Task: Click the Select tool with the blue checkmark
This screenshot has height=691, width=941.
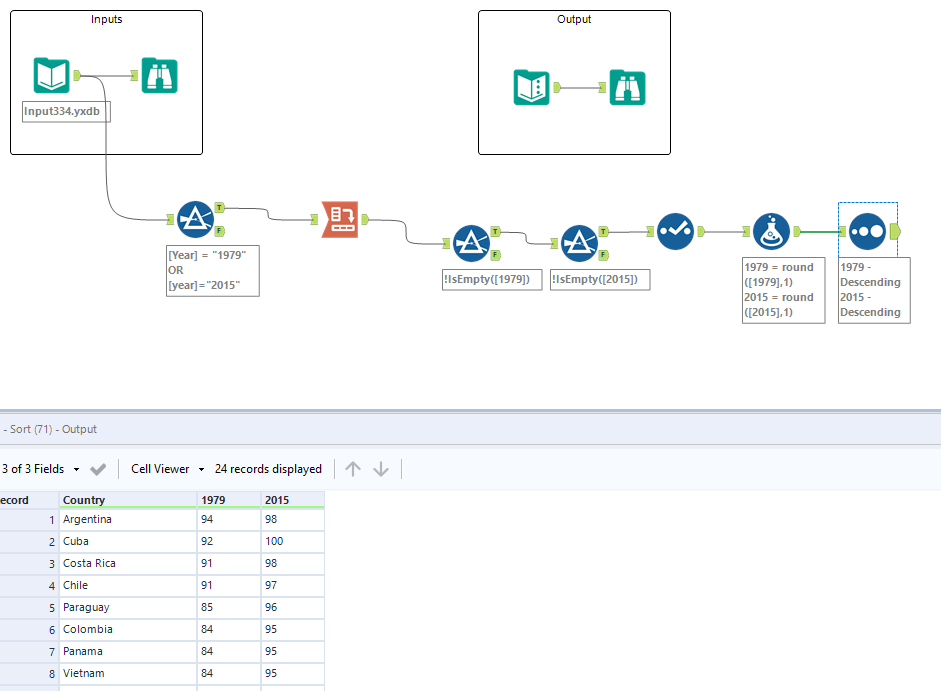Action: click(676, 231)
